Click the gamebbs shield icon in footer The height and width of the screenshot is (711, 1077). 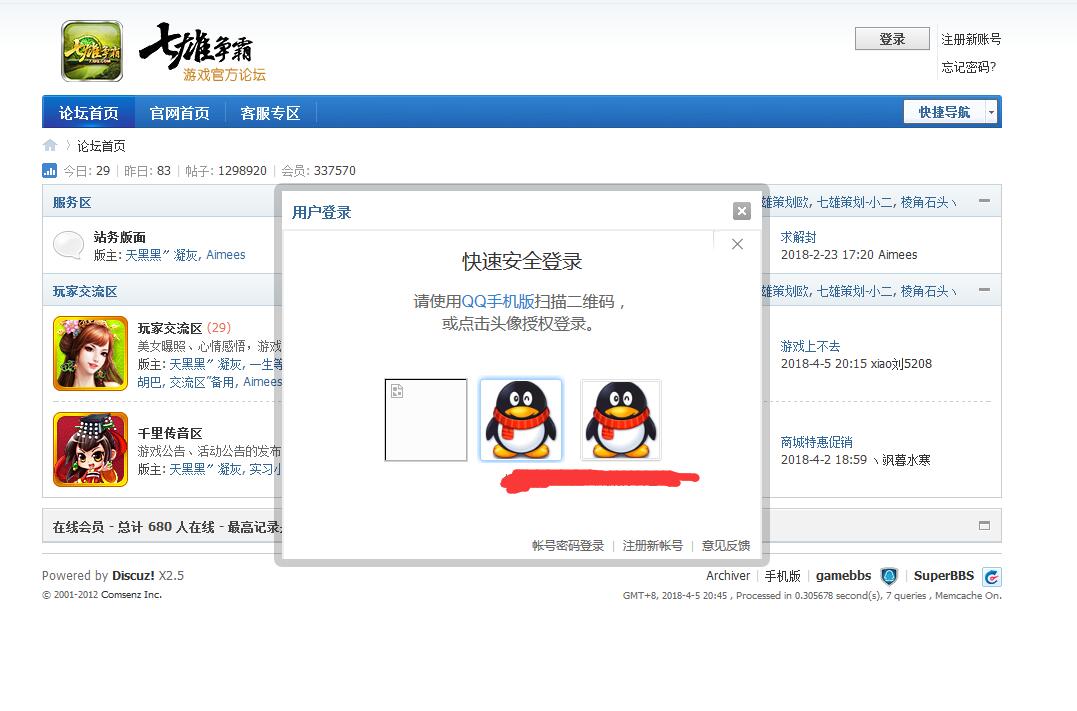[x=889, y=576]
